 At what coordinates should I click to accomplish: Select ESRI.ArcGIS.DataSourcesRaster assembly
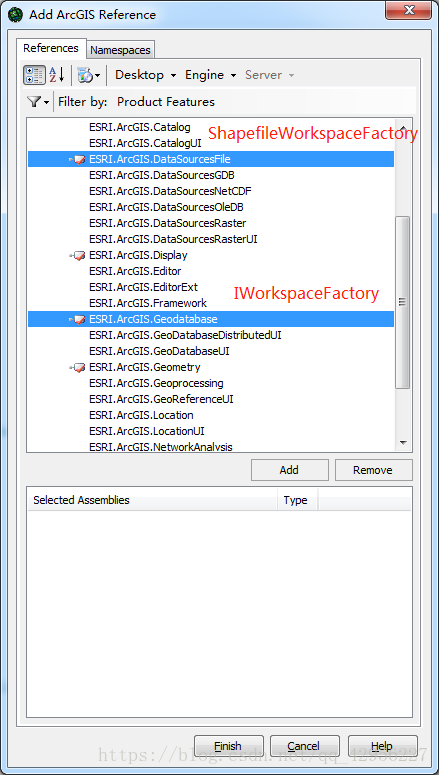168,223
